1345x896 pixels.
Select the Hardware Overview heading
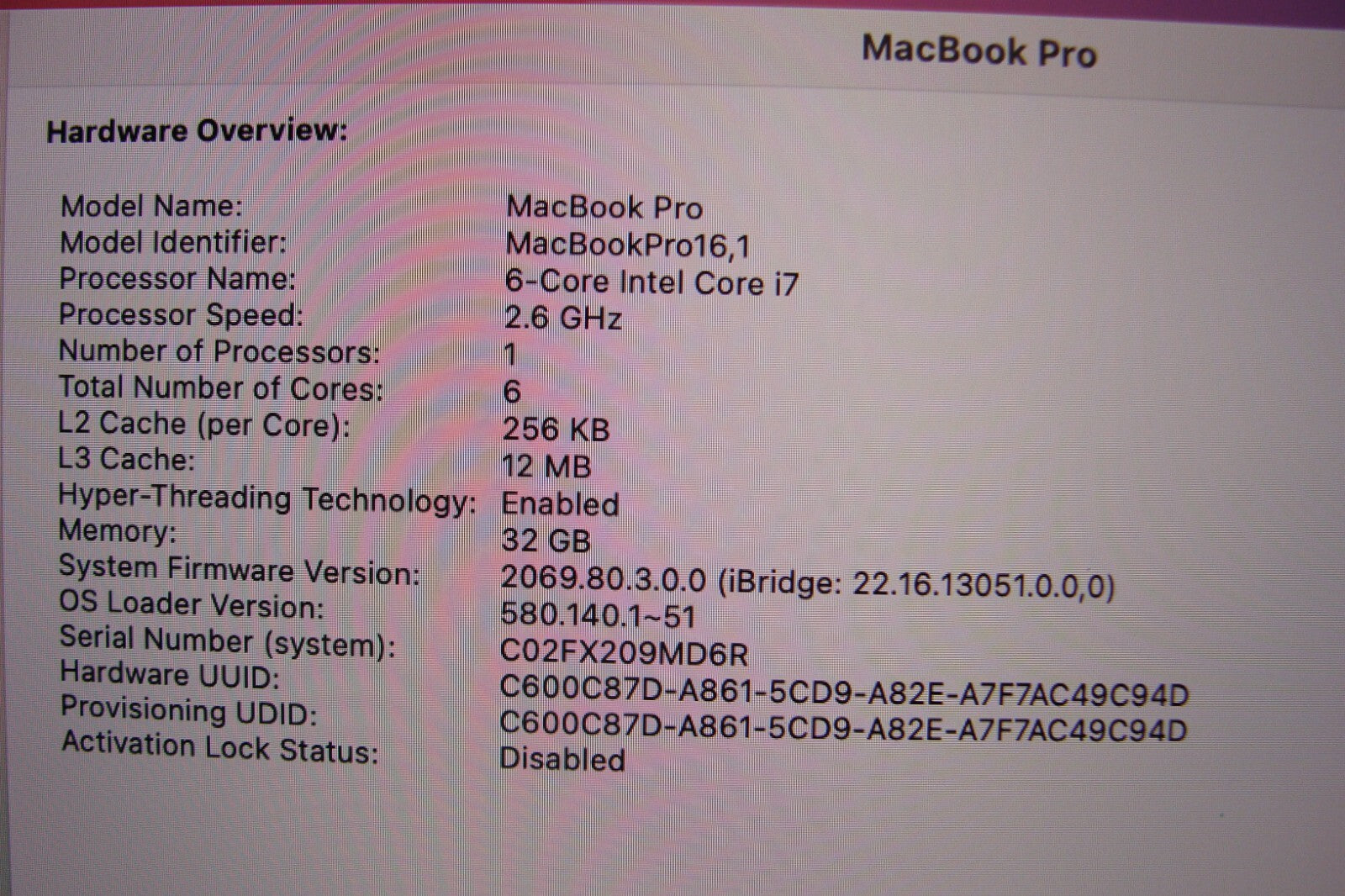197,131
